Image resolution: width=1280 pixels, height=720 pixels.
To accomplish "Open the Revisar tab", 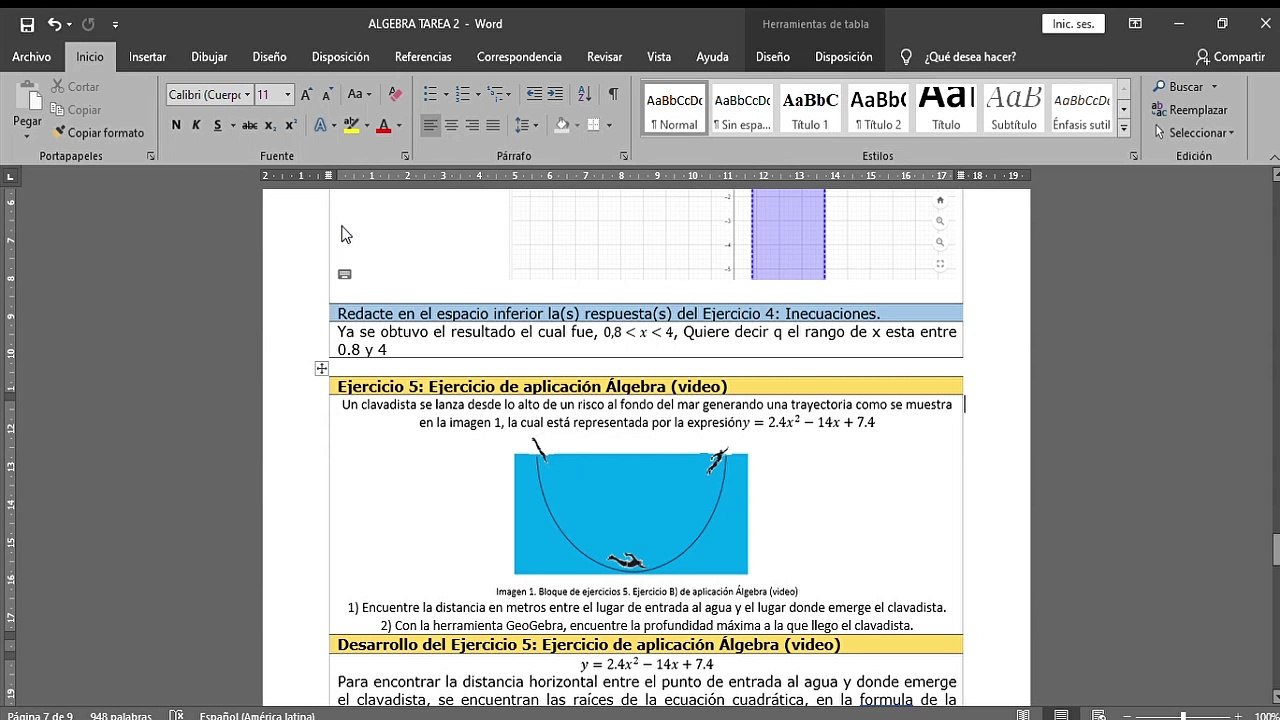I will point(604,57).
